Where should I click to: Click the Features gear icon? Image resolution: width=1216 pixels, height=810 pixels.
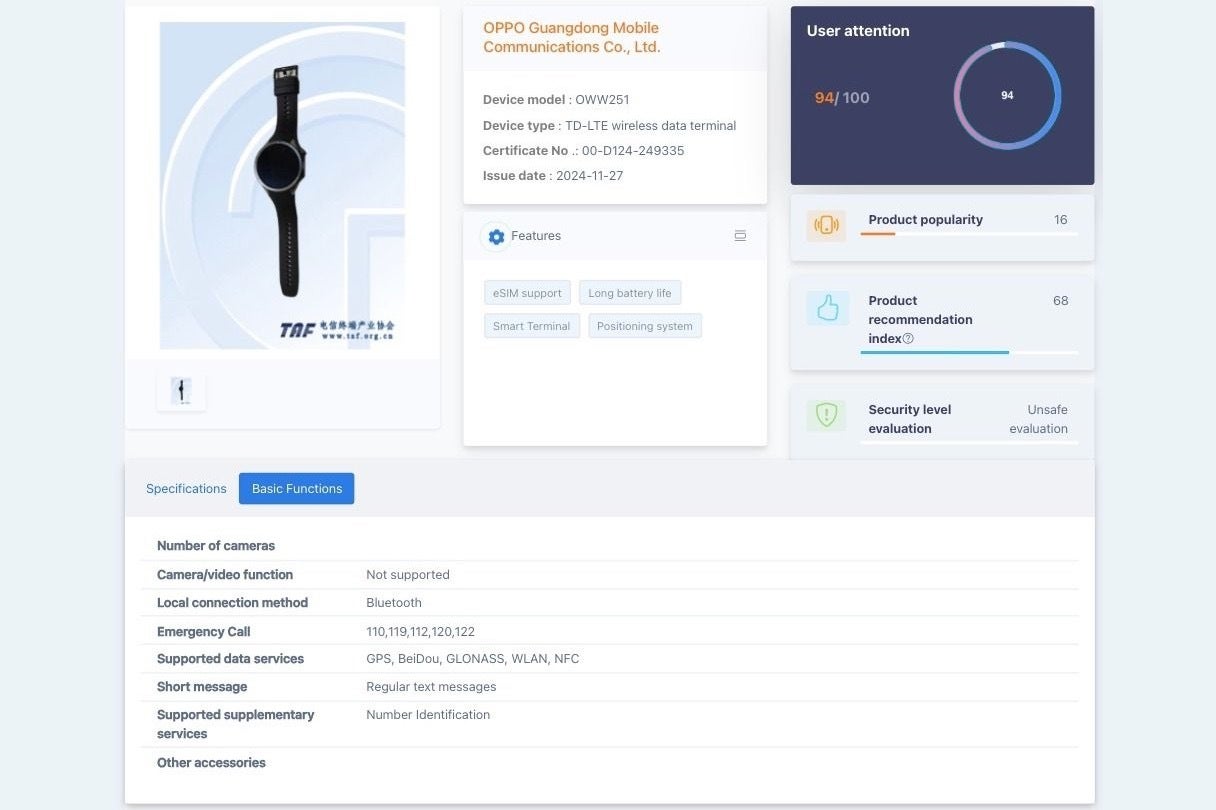(496, 237)
